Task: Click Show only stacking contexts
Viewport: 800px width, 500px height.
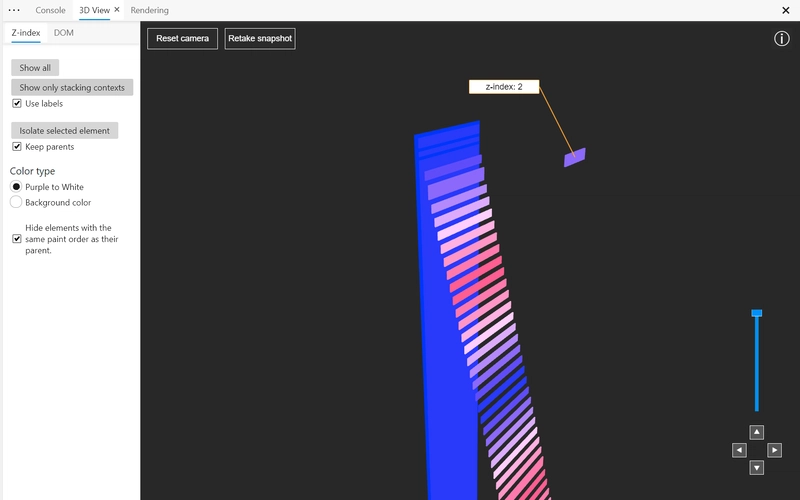Action: tap(72, 88)
